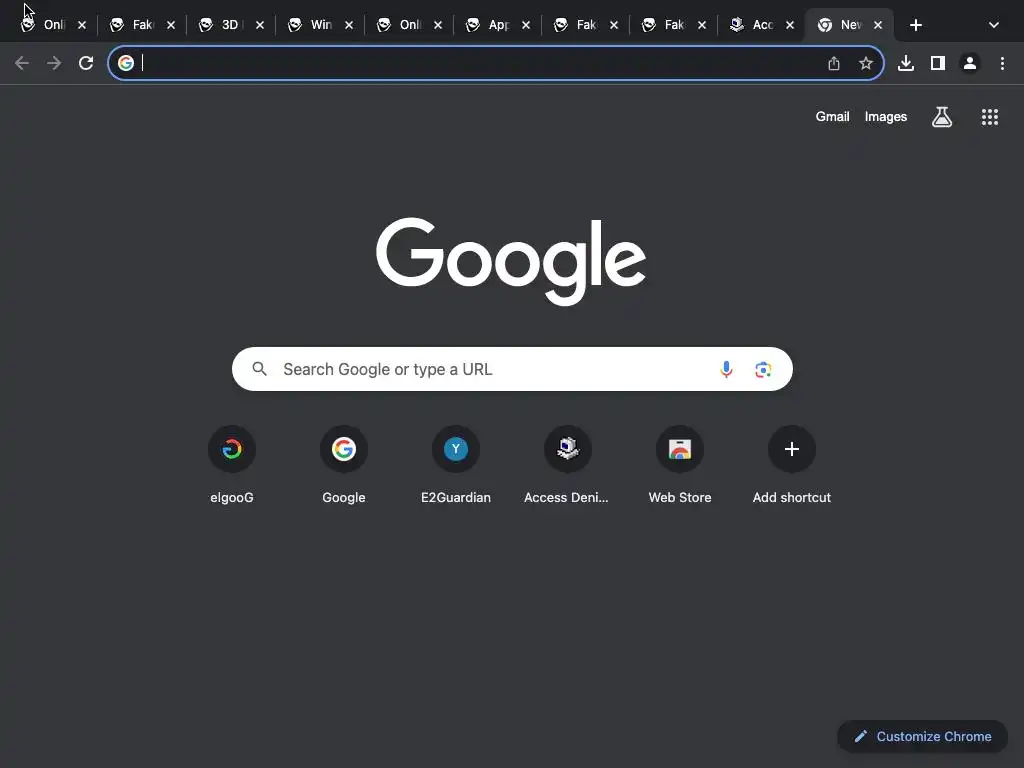Bookmark this tab with the star icon
The height and width of the screenshot is (768, 1024).
pos(866,63)
